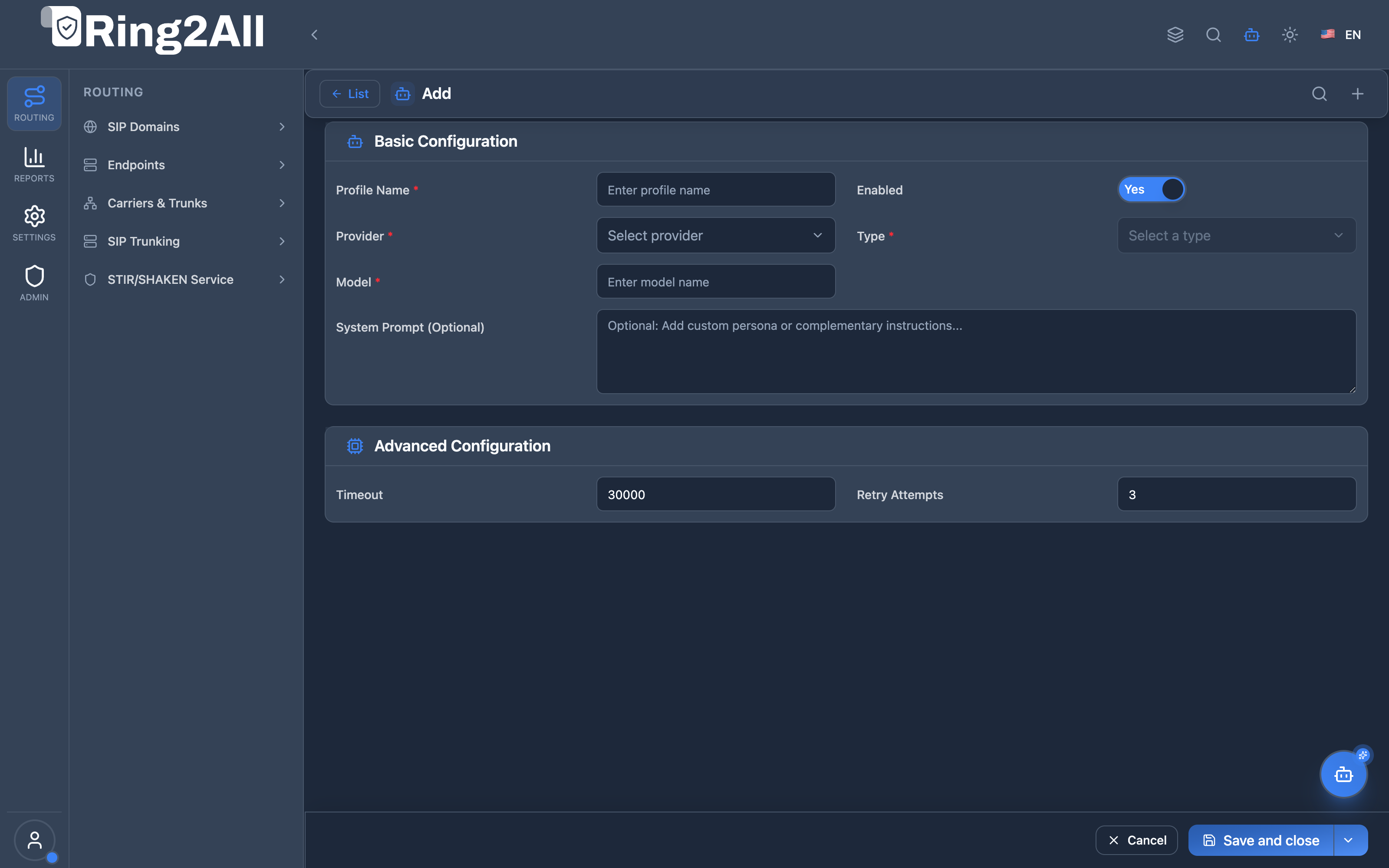Switch theme with the sun icon
Viewport: 1389px width, 868px height.
point(1290,34)
